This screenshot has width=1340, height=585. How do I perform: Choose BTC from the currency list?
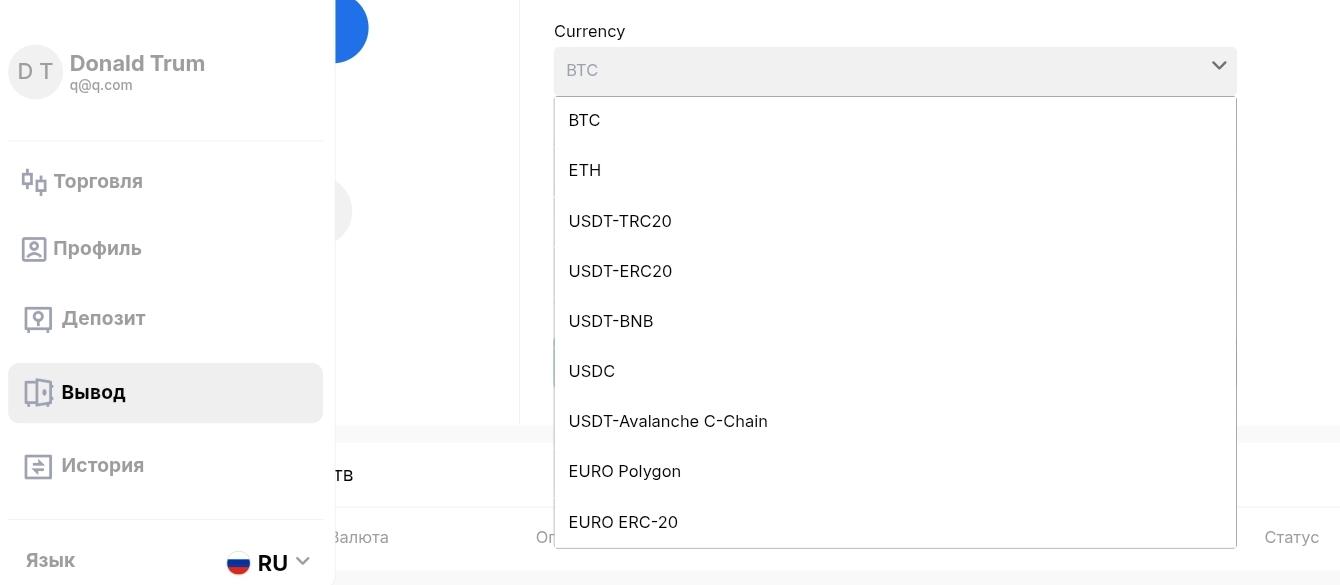[895, 120]
